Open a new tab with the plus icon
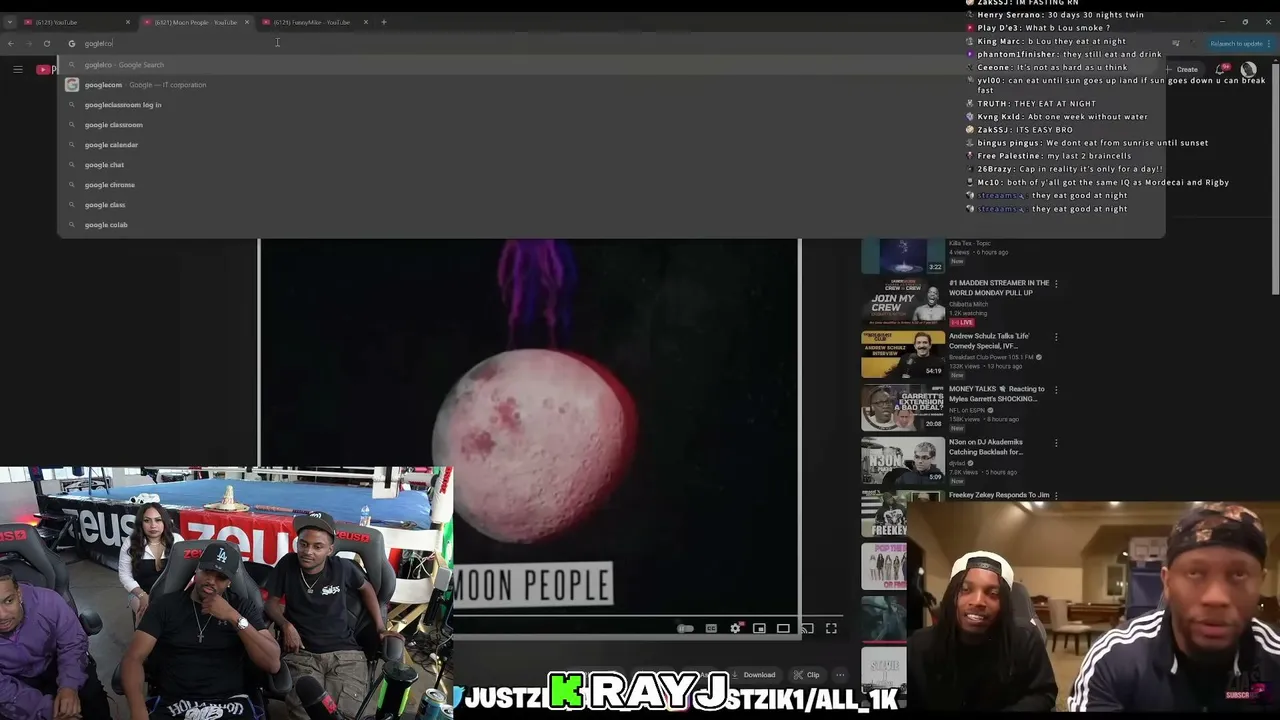 383,22
